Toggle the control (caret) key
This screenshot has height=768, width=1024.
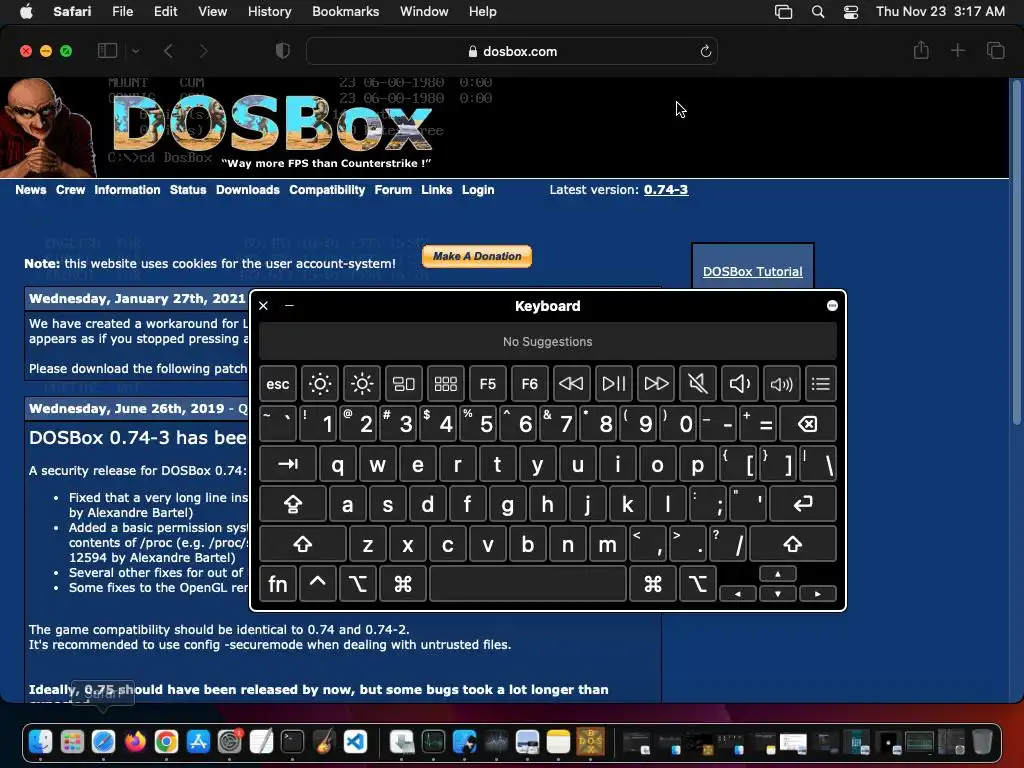click(317, 584)
